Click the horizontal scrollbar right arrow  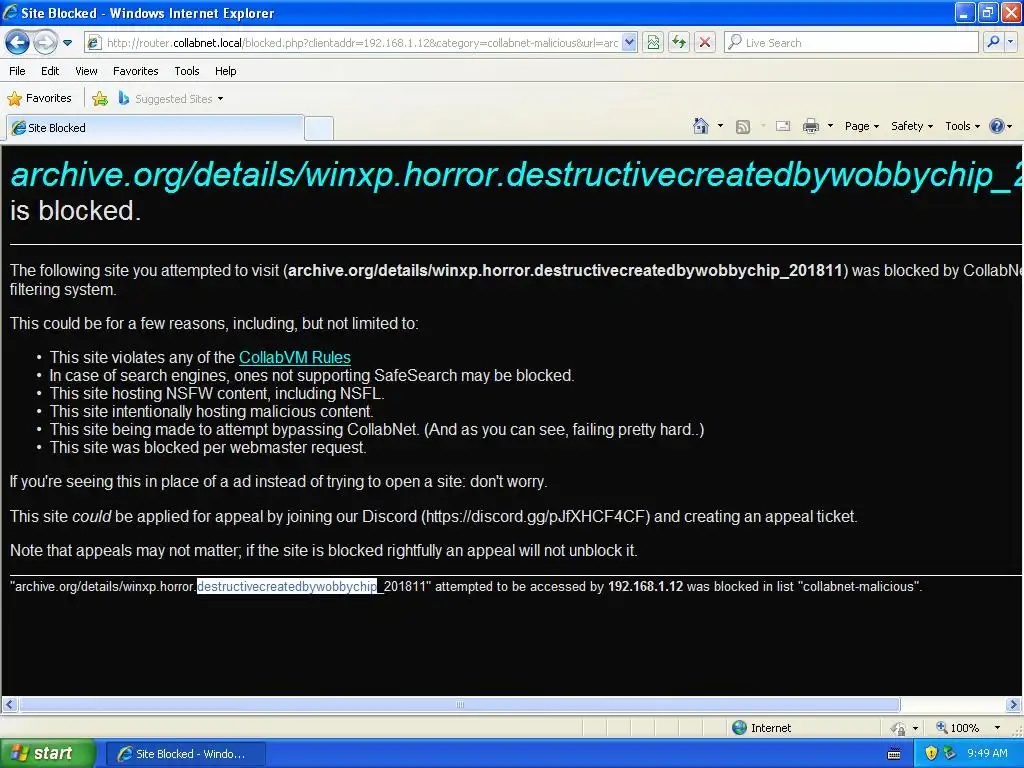pos(1013,705)
